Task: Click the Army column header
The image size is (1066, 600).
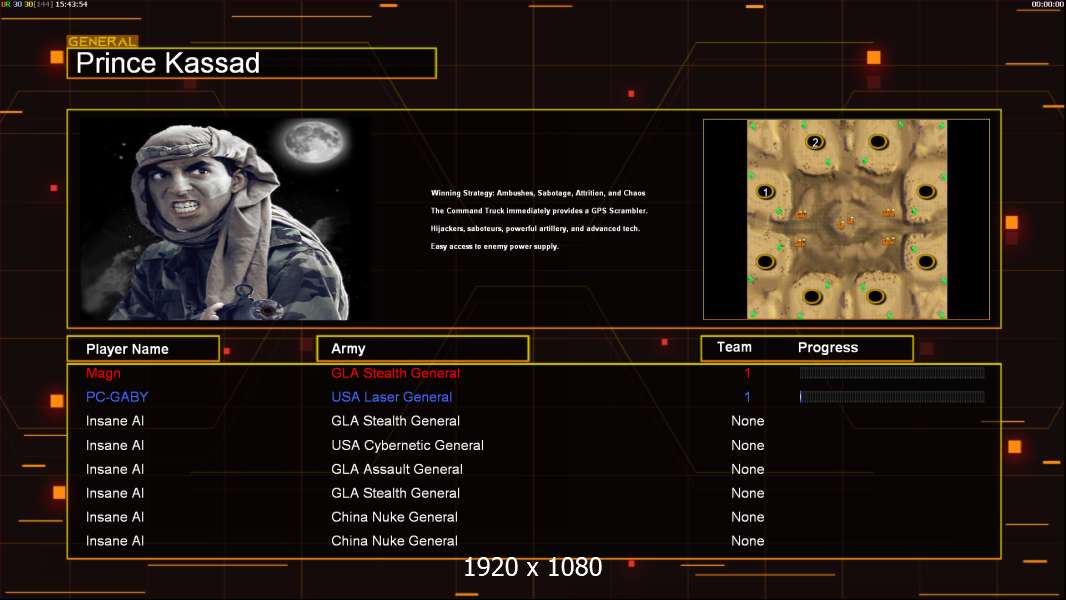Action: click(x=423, y=349)
